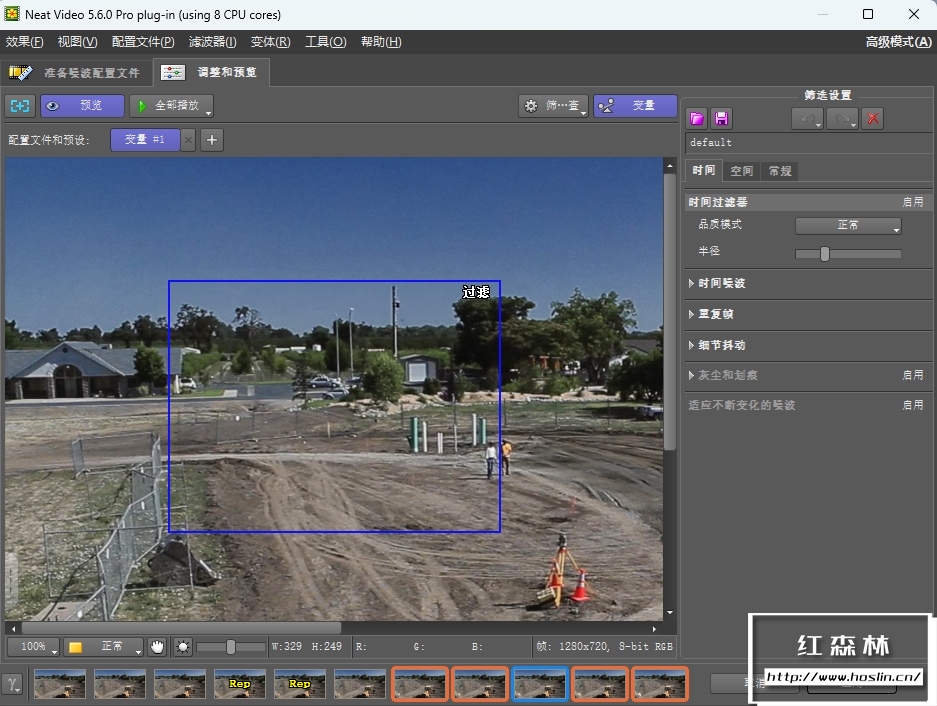
Task: Add a new variant with plus icon
Action: pos(212,140)
